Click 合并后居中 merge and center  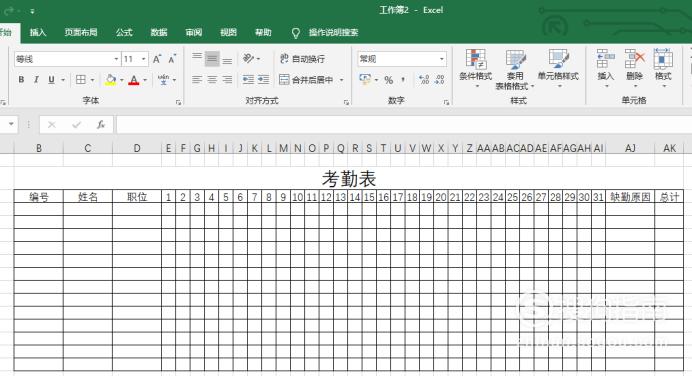[x=306, y=80]
